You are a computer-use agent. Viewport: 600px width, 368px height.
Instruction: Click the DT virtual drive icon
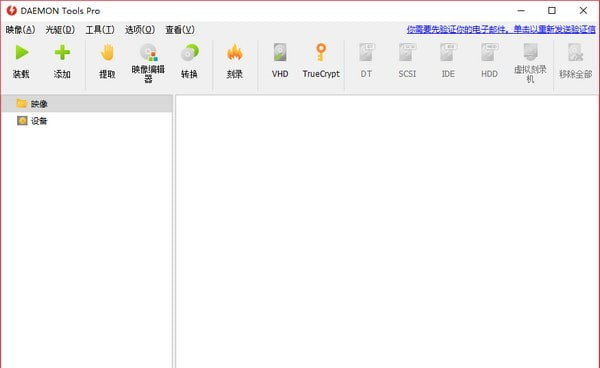366,53
